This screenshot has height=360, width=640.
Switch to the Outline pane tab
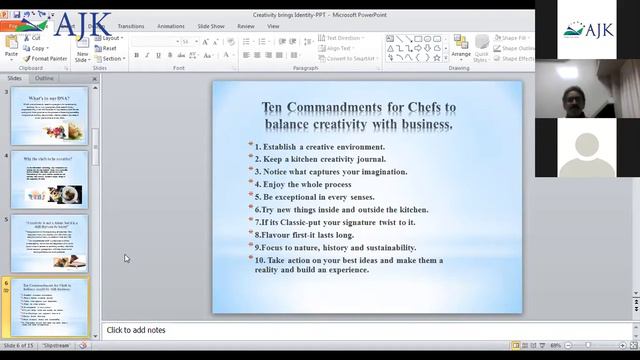click(44, 78)
